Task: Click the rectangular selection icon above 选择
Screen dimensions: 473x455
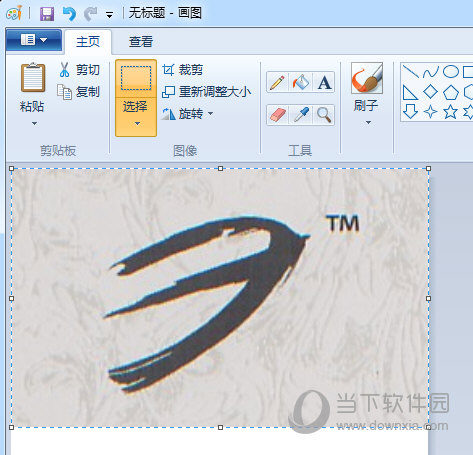Action: click(136, 78)
